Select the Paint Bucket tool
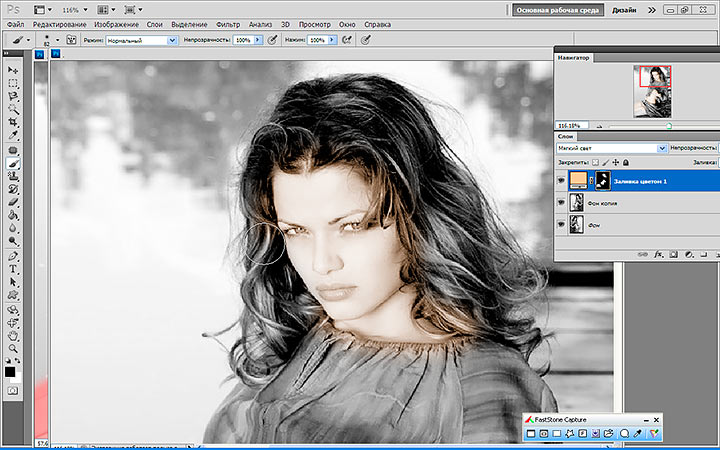720x450 pixels. [13, 215]
